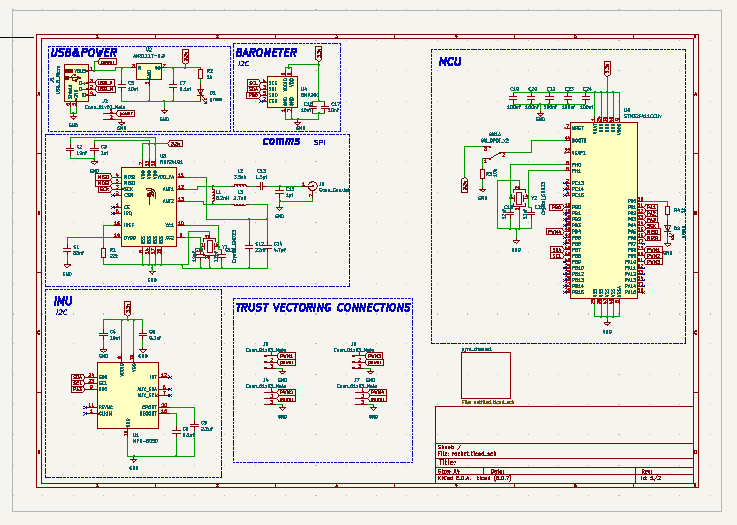
Task: Select capacitor C12 in the COMMS block
Action: click(x=249, y=246)
